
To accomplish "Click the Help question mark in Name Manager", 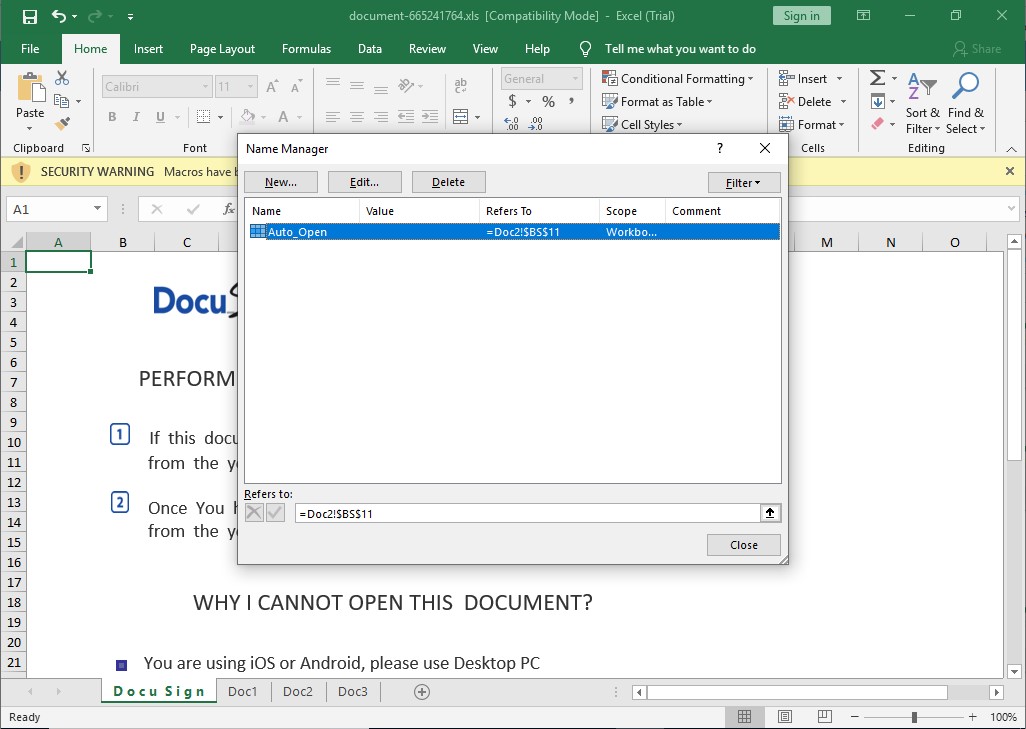I will [719, 148].
